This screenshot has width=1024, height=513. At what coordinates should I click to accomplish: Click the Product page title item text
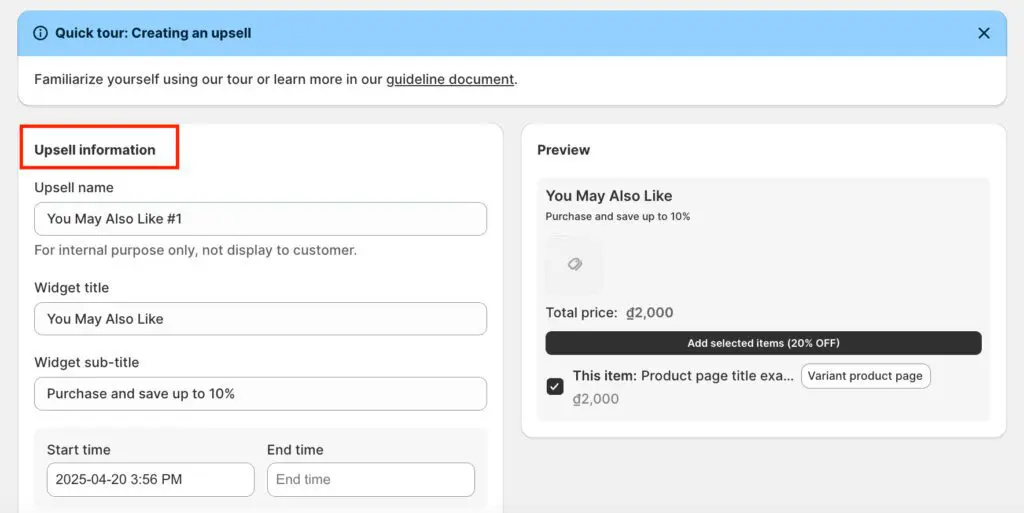tap(717, 376)
